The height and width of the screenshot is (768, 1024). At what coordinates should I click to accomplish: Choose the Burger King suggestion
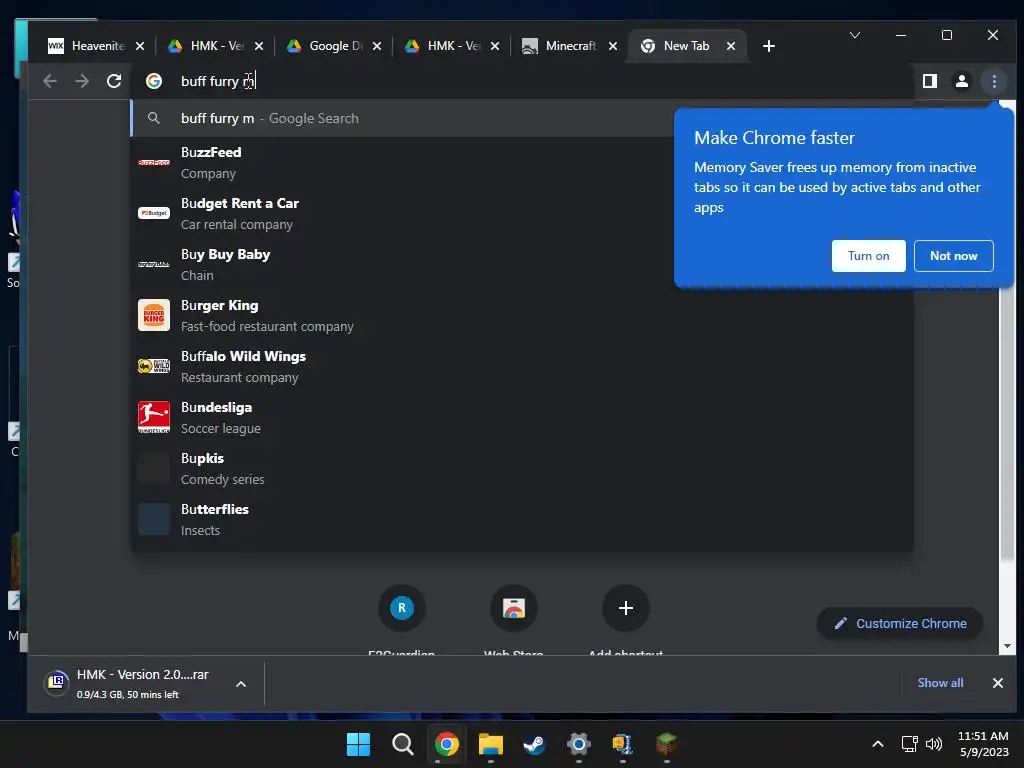click(522, 315)
